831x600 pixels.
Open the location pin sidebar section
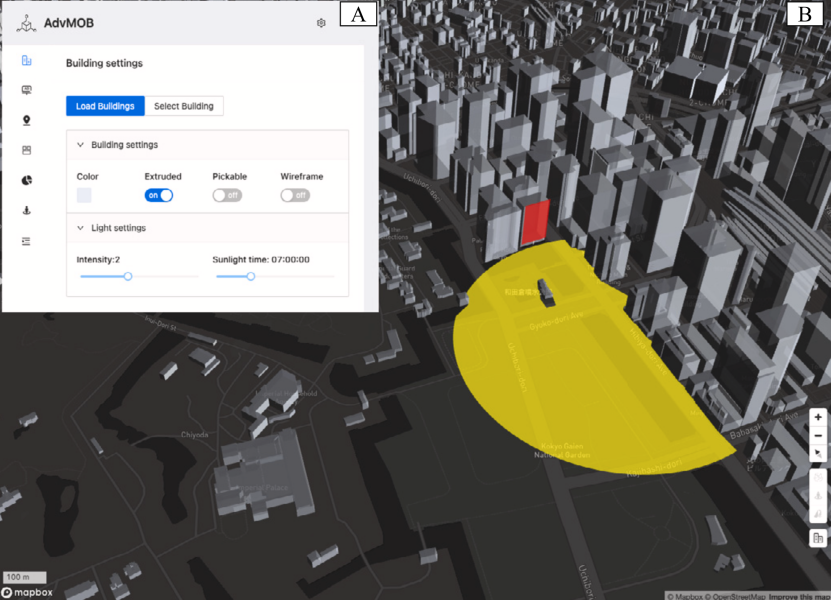(26, 120)
